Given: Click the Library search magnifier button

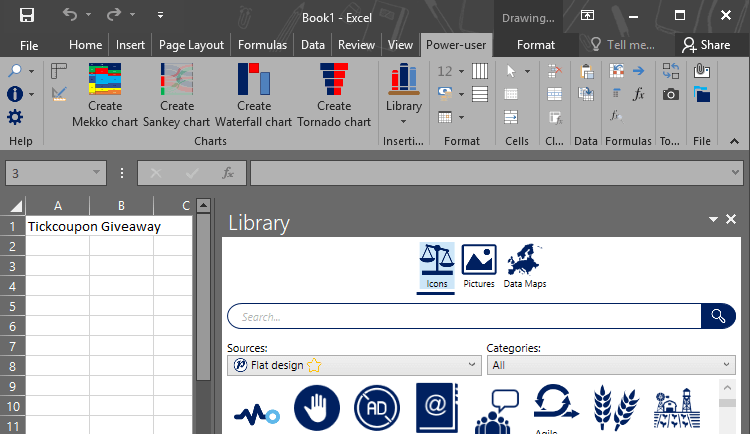Looking at the screenshot, I should [x=717, y=316].
